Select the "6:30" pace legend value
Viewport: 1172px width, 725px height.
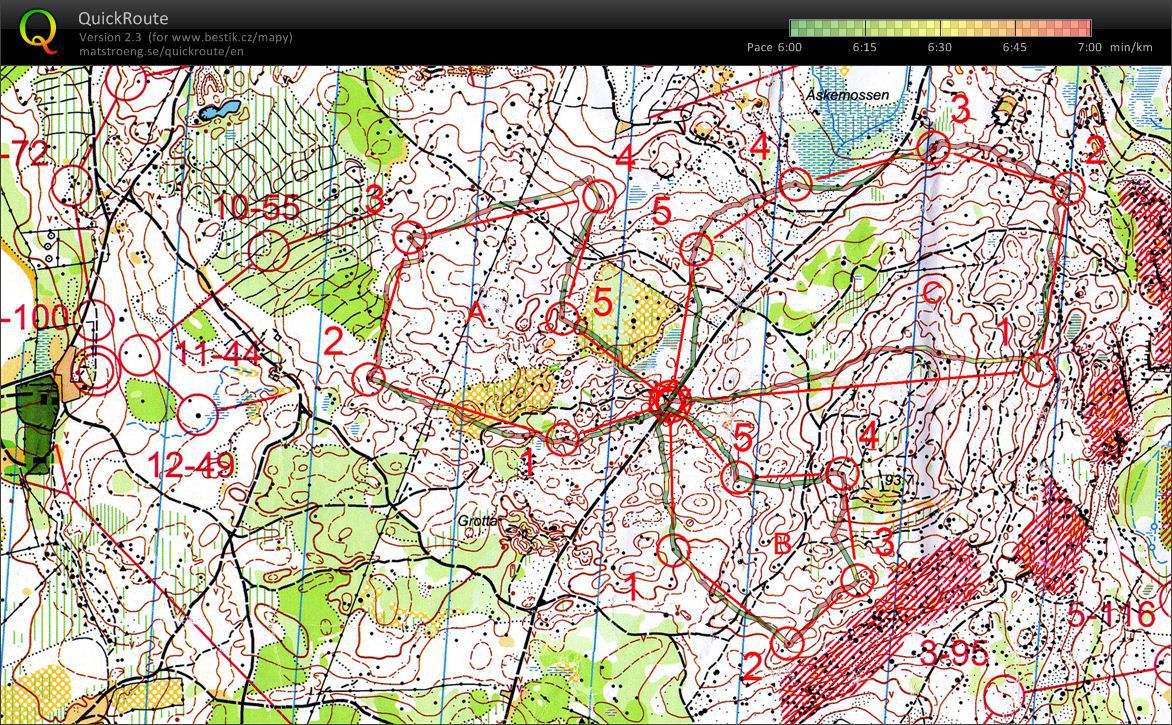point(940,47)
